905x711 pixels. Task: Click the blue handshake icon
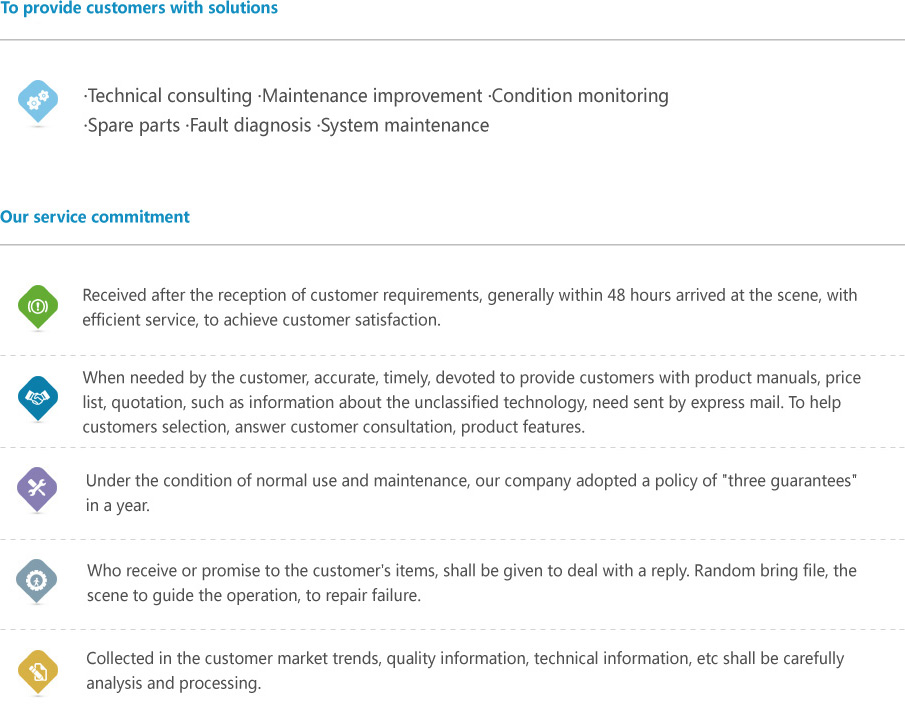tap(38, 398)
